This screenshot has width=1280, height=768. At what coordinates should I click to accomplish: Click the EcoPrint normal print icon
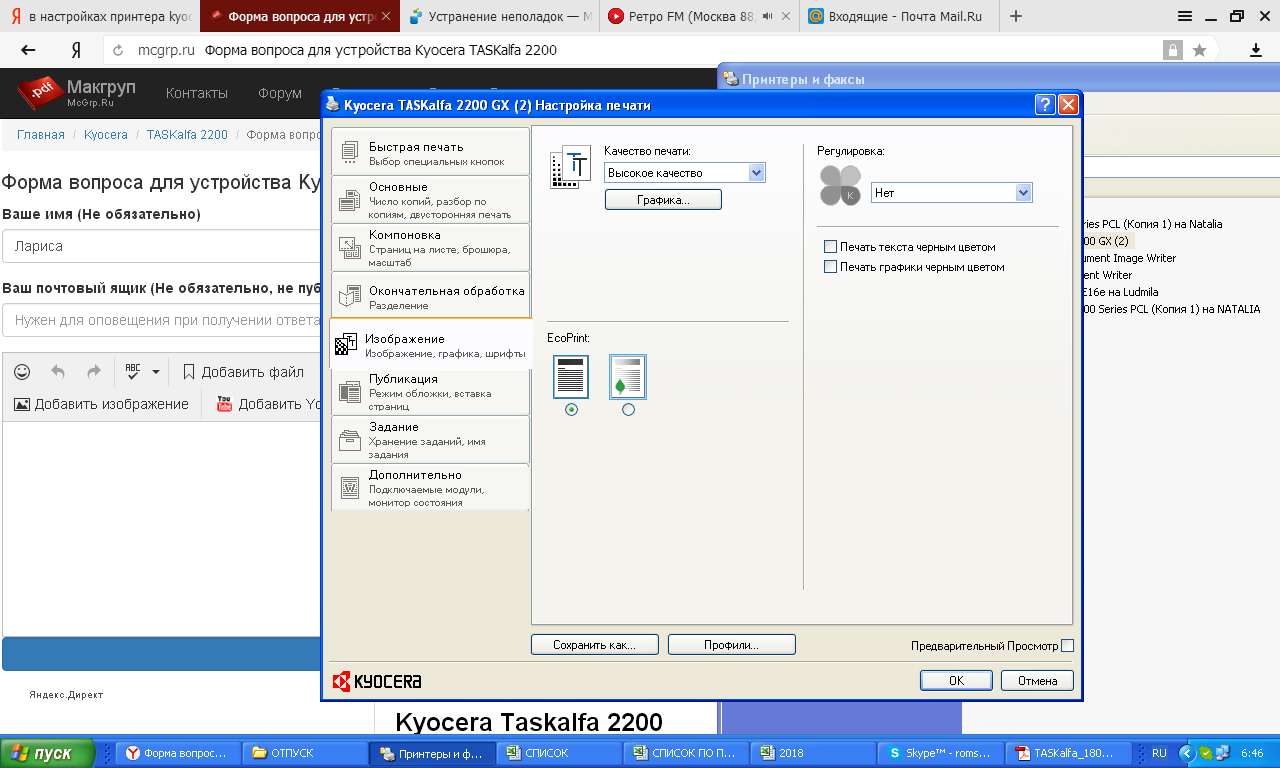pyautogui.click(x=571, y=377)
